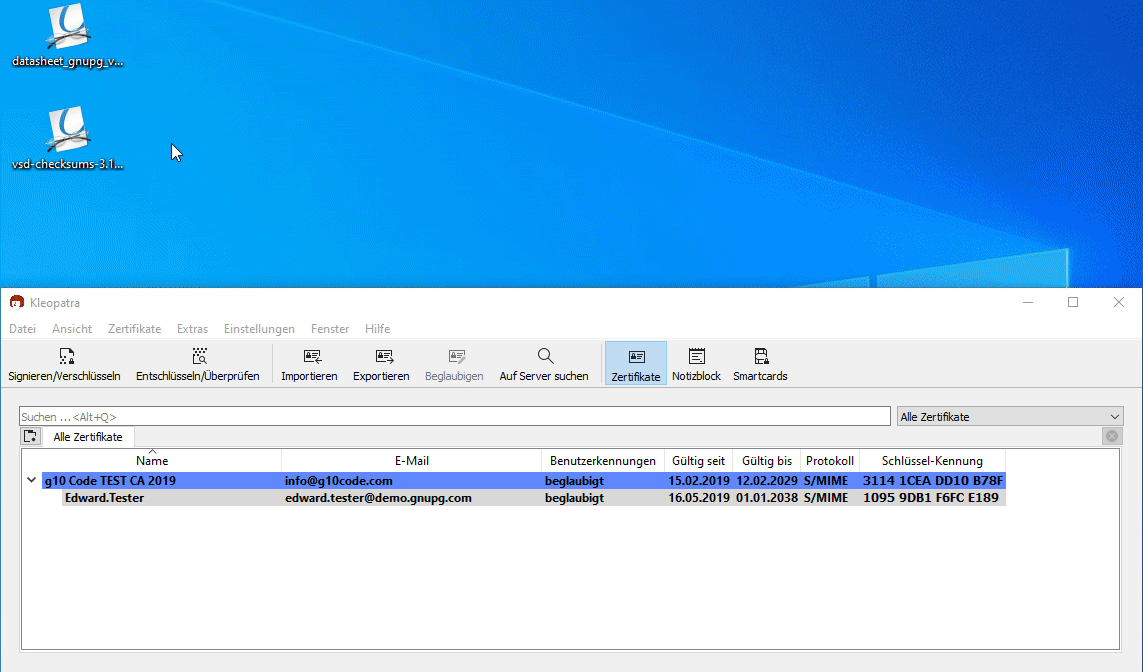Image resolution: width=1143 pixels, height=672 pixels.
Task: Close the Kleopatra window
Action: [x=1119, y=302]
